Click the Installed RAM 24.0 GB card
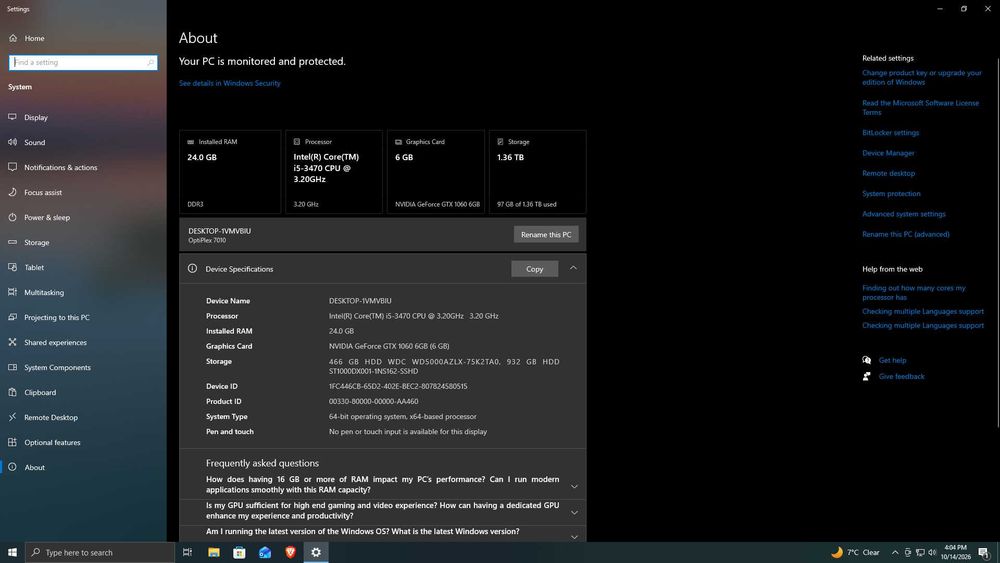Viewport: 1000px width, 563px height. pos(230,172)
